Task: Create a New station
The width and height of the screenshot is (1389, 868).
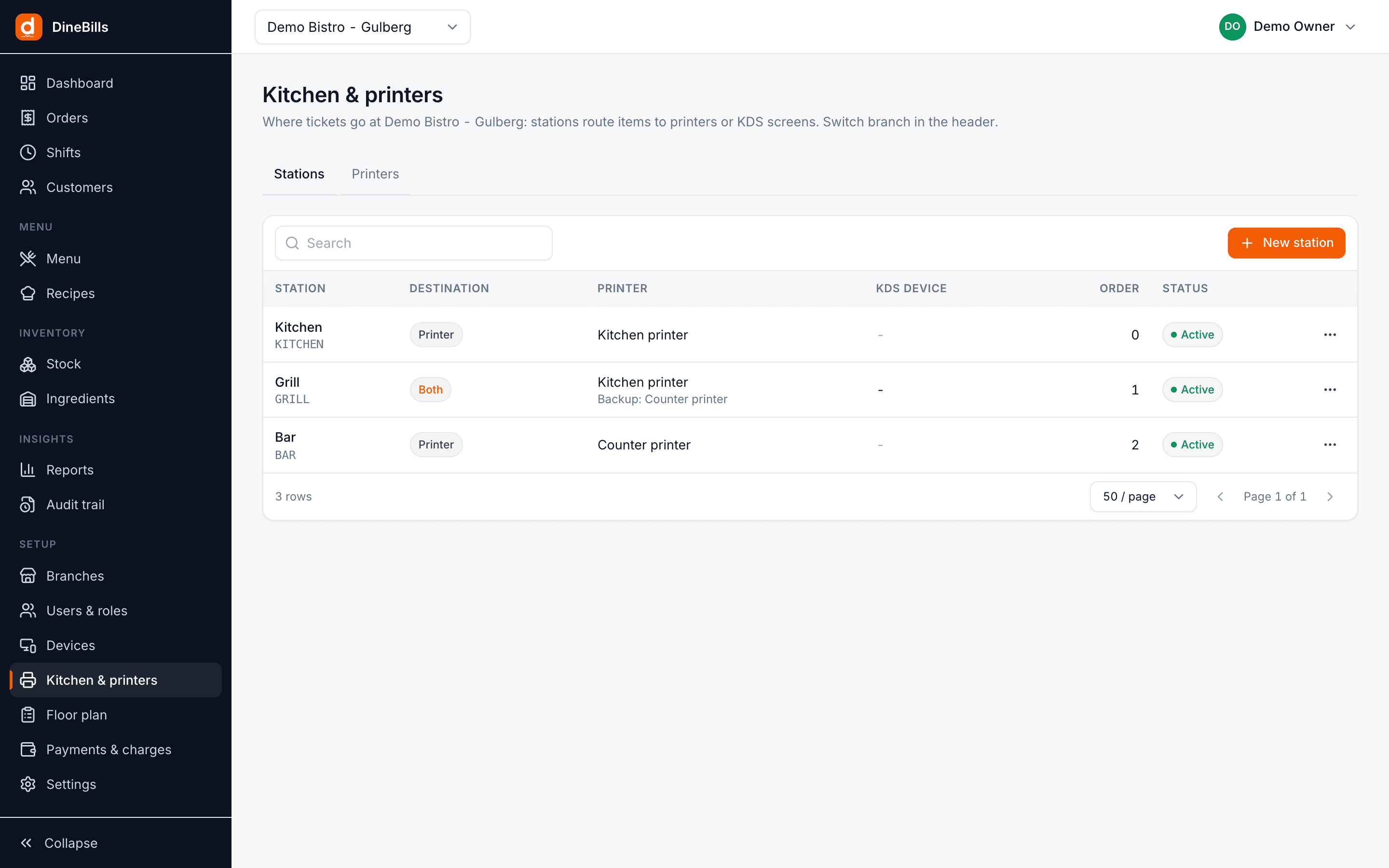Action: (1286, 243)
